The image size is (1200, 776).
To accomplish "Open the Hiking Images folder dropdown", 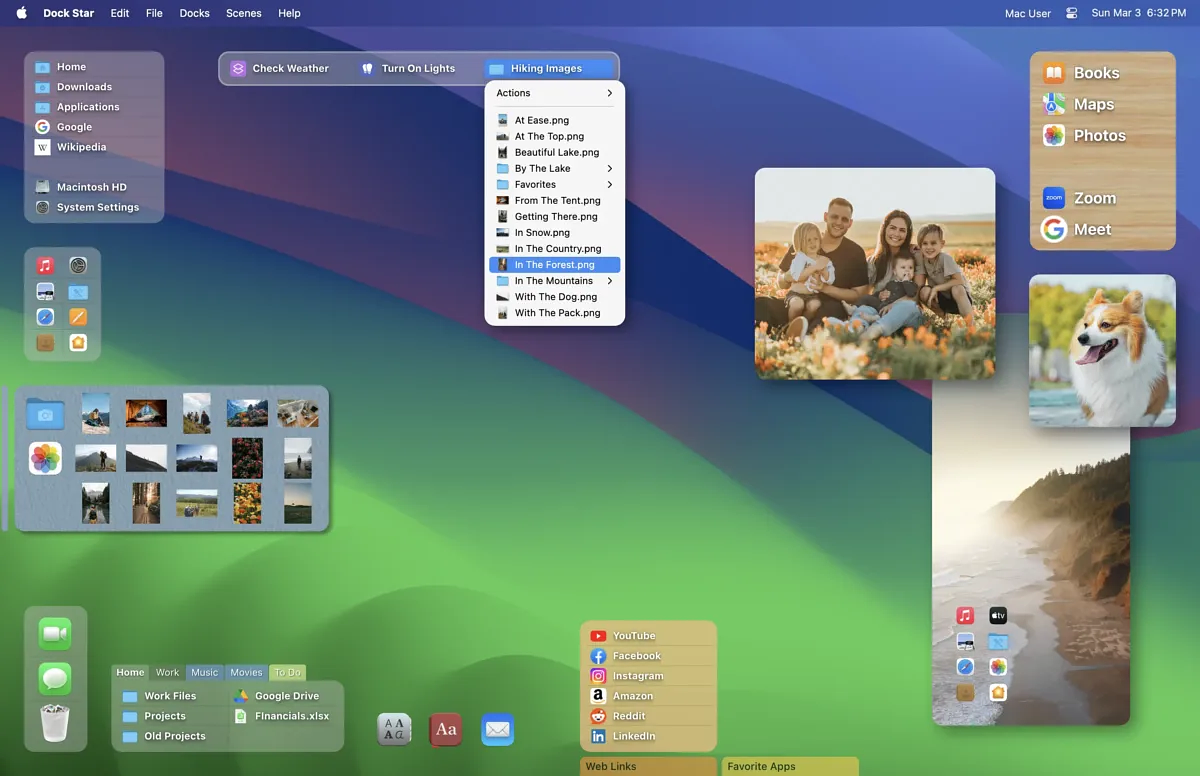I will tap(547, 68).
